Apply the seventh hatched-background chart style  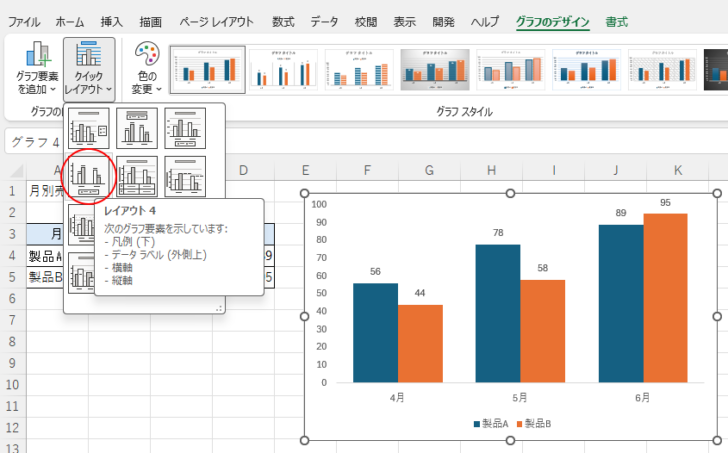tap(663, 70)
